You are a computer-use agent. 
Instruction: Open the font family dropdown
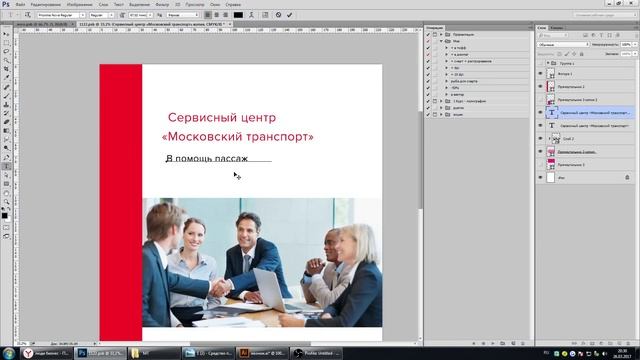pyautogui.click(x=82, y=15)
